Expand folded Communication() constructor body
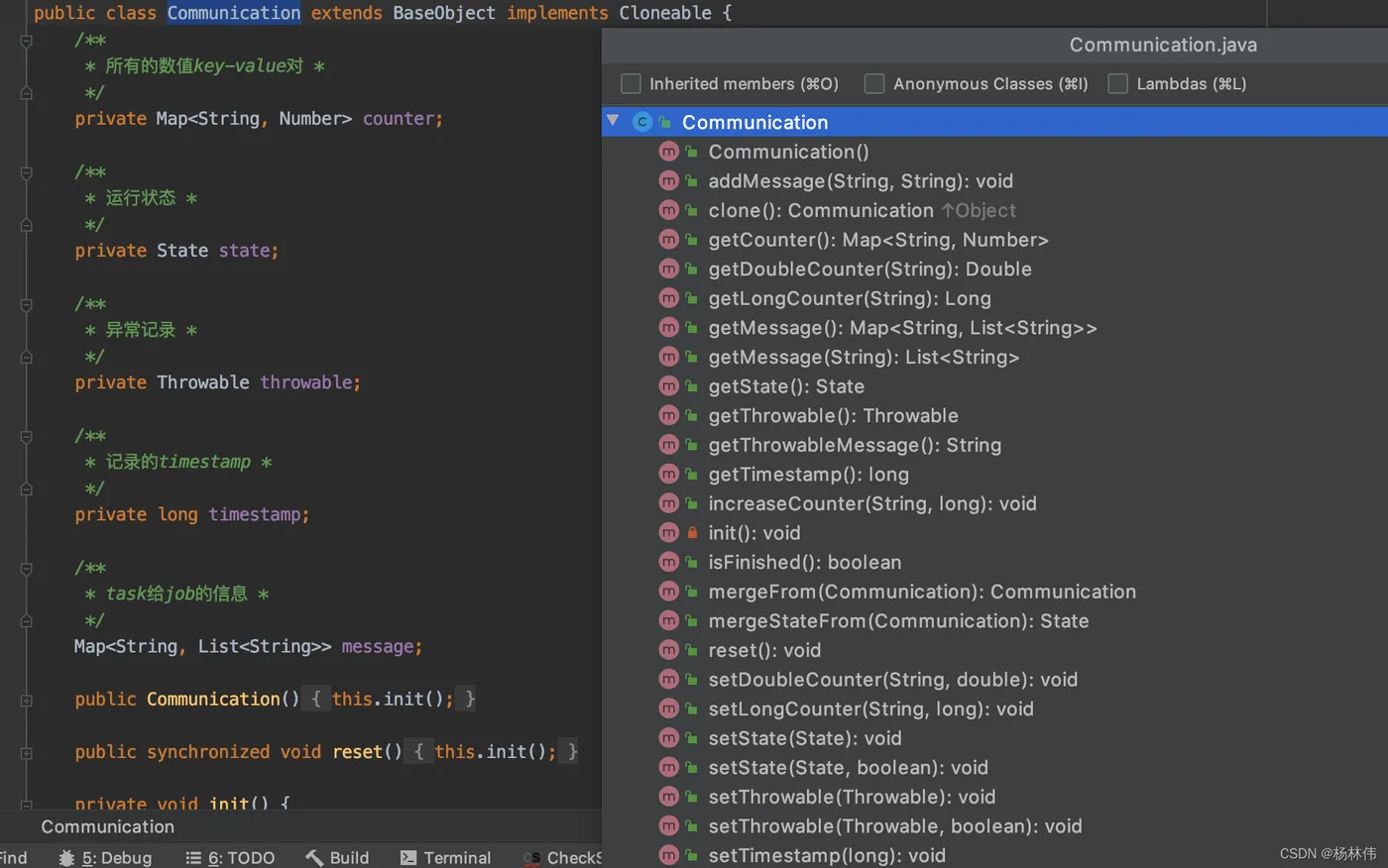The width and height of the screenshot is (1388, 868). point(27,701)
